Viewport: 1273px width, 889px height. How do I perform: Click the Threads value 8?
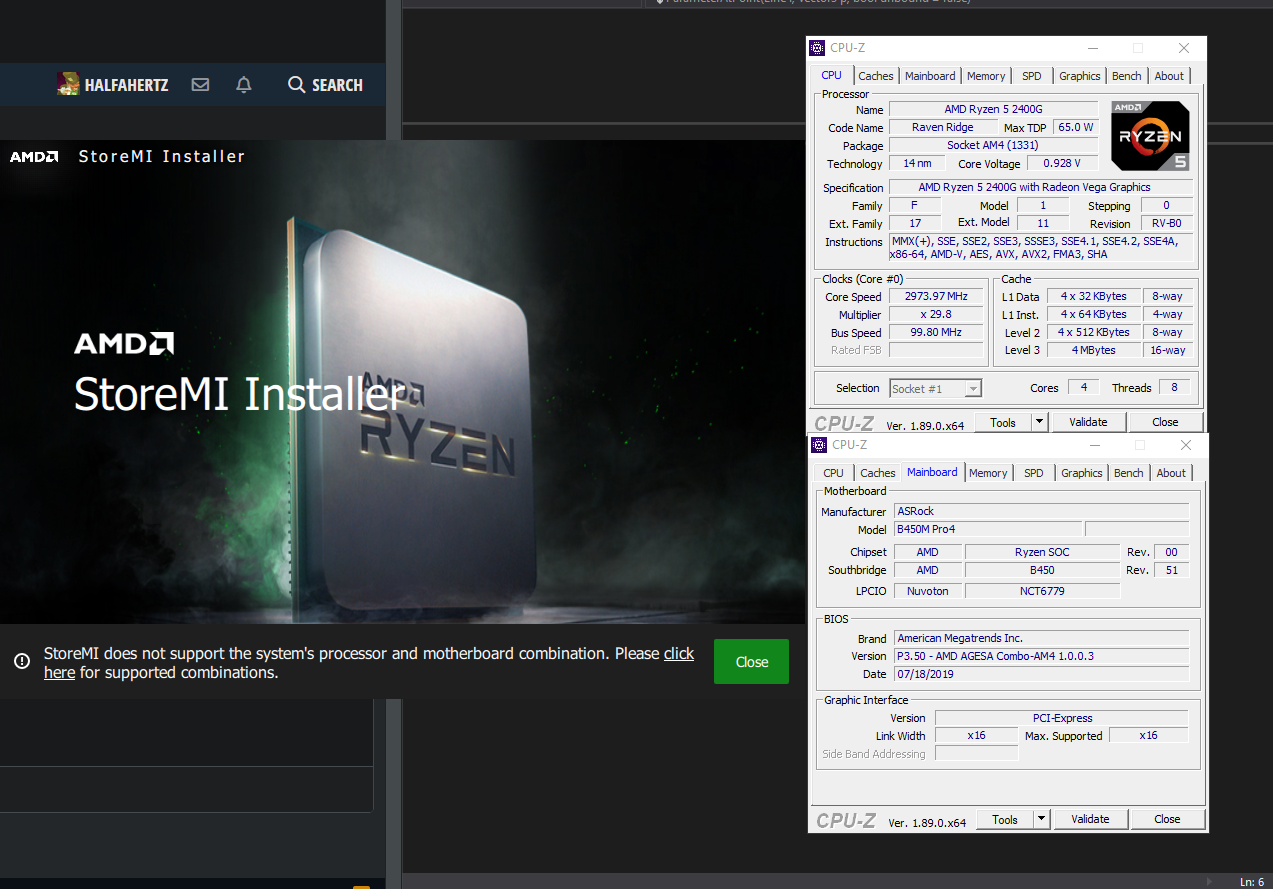coord(1173,388)
